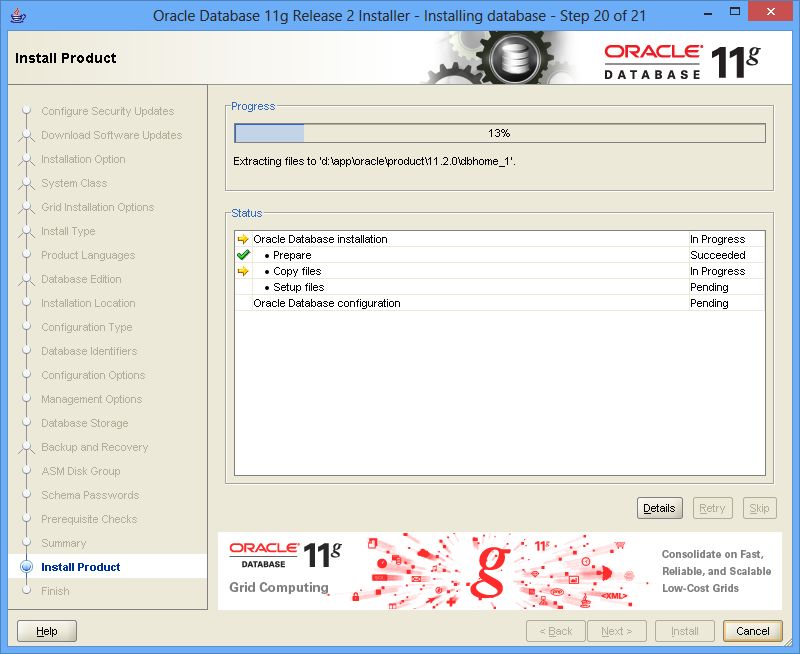Click the Skip button
This screenshot has width=800, height=654.
(759, 508)
